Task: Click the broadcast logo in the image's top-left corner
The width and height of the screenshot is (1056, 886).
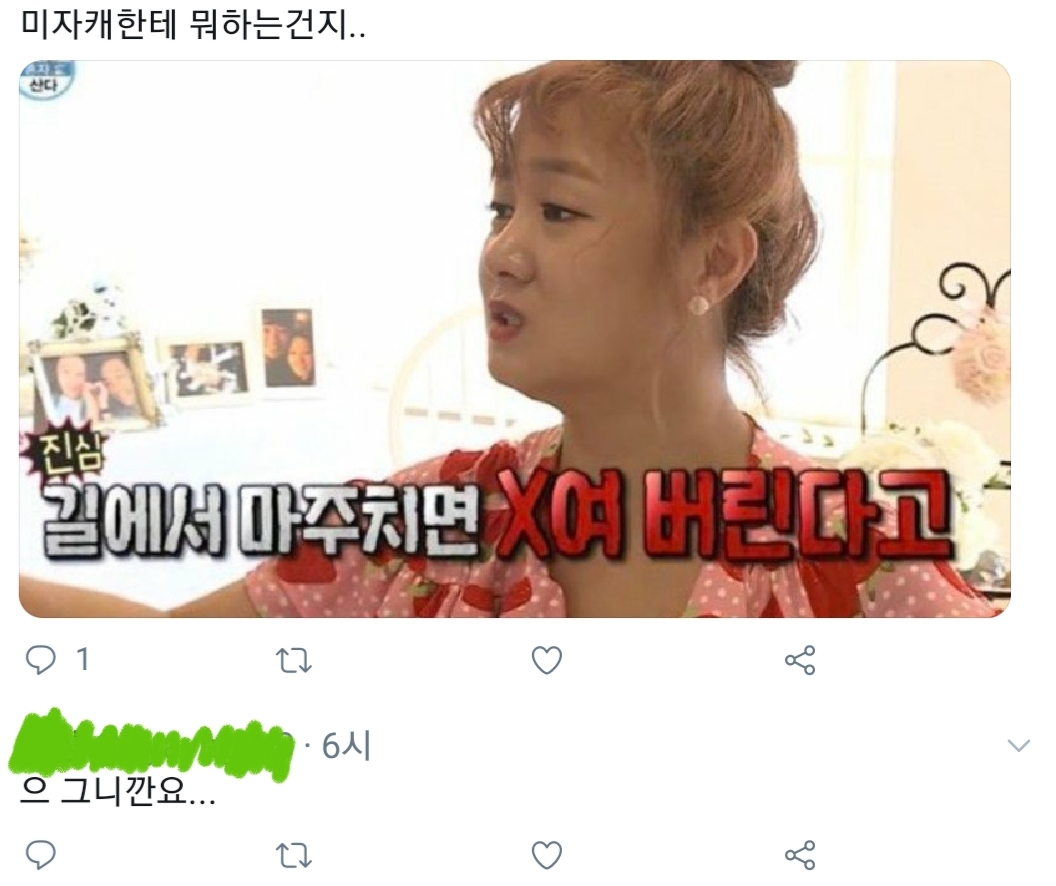Action: coord(44,81)
